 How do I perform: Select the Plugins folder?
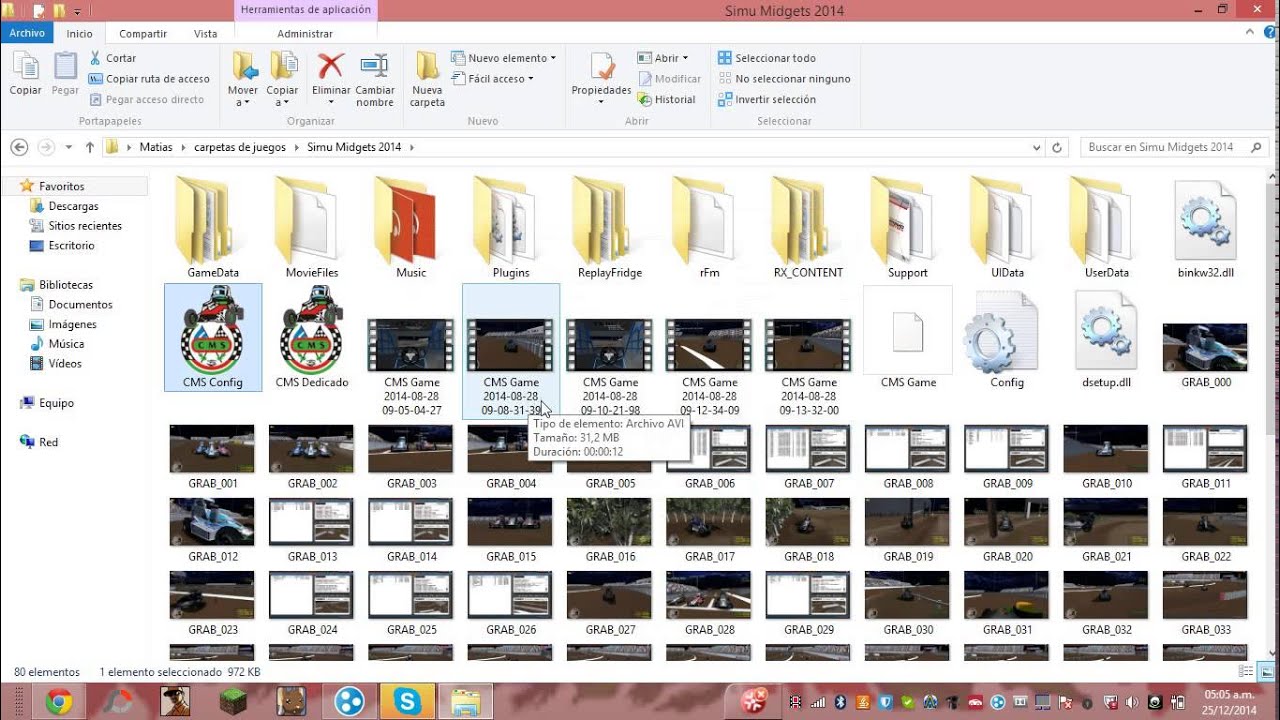click(x=511, y=227)
